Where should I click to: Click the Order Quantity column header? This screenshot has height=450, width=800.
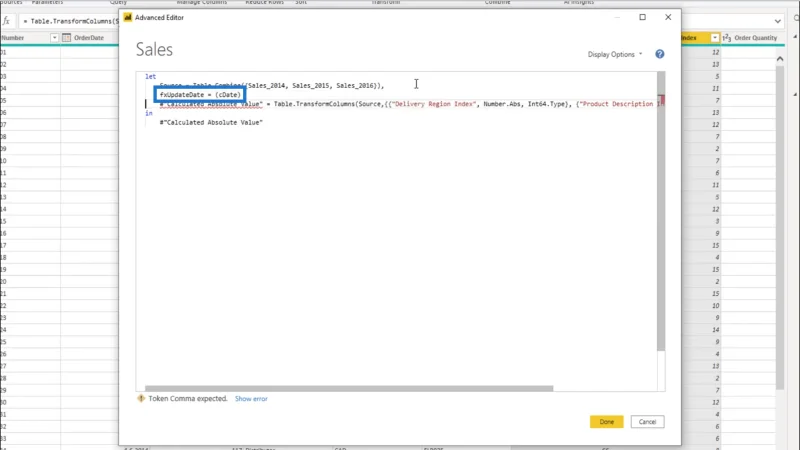756,38
